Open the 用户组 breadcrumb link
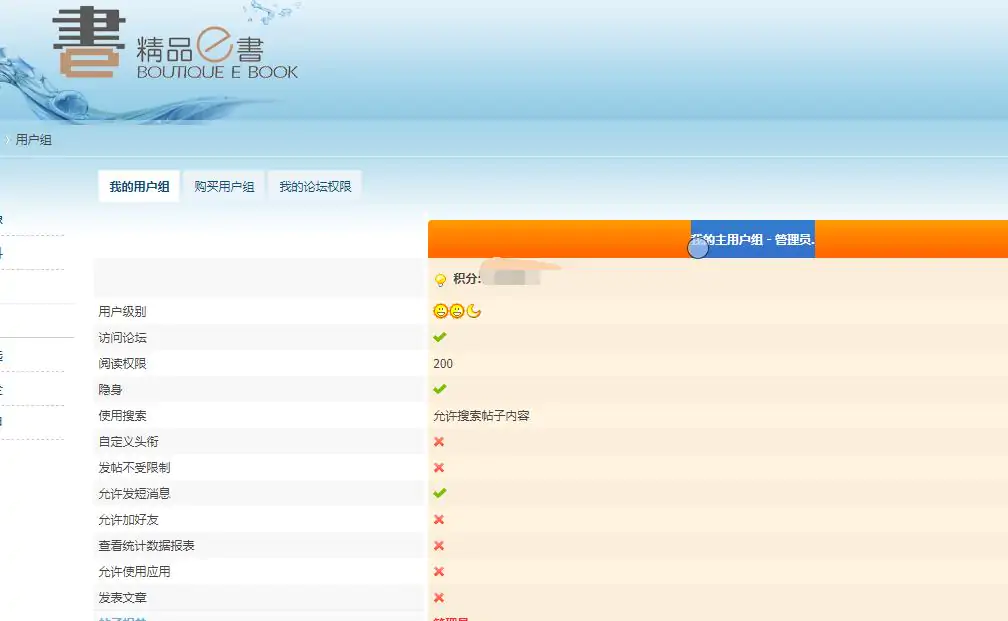This screenshot has height=621, width=1008. [33, 140]
